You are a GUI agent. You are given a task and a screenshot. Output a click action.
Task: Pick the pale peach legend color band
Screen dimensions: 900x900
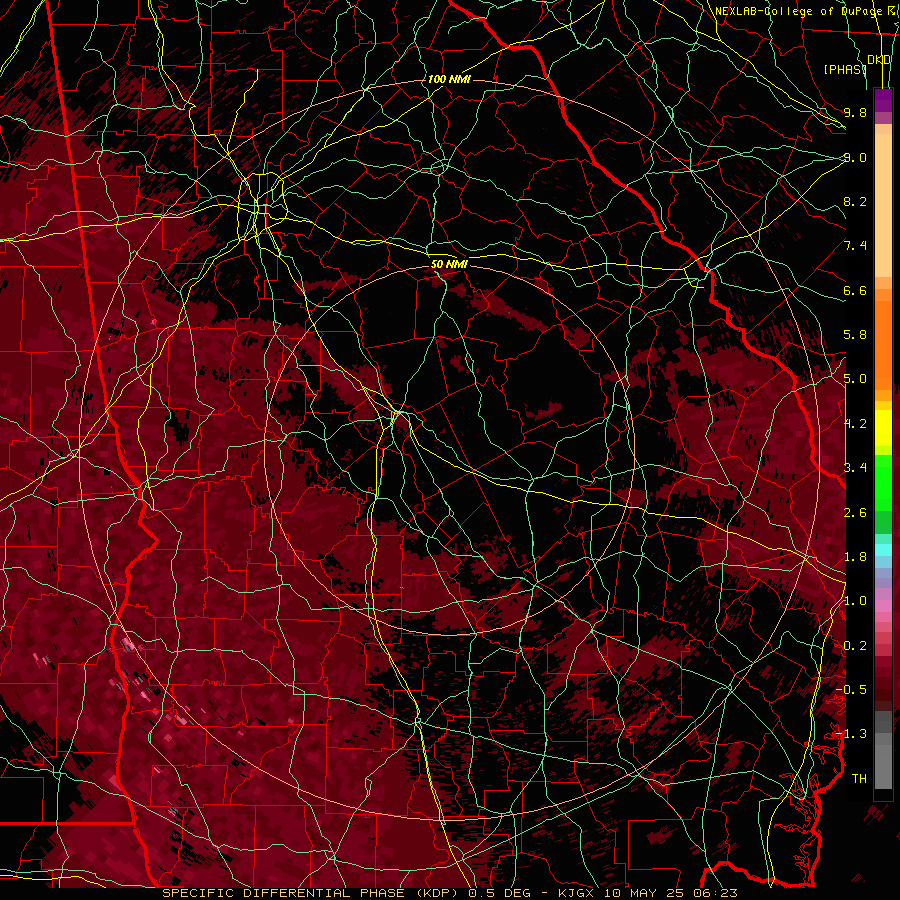[883, 205]
